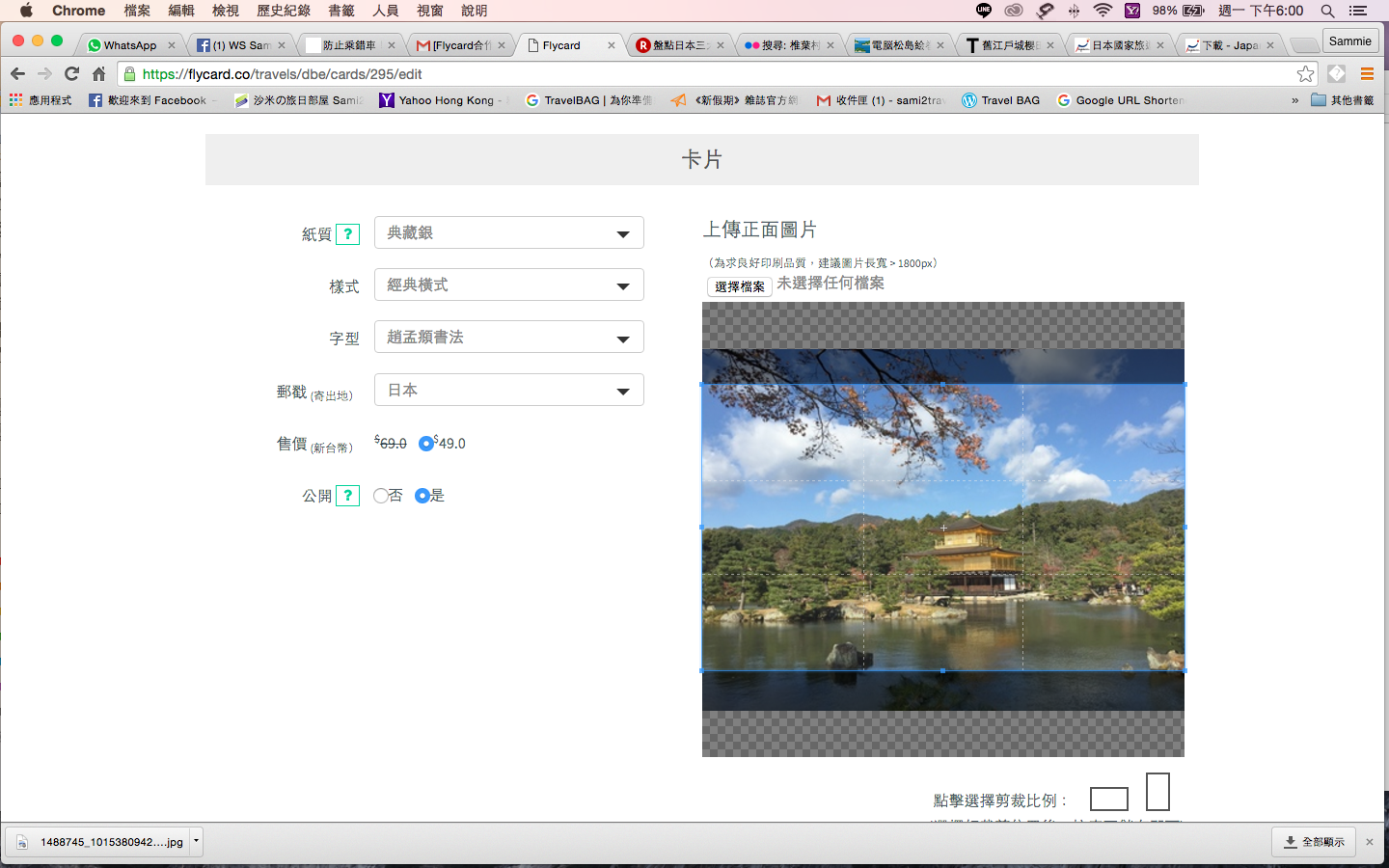This screenshot has height=868, width=1389.
Task: Open the 公開 help question mark icon
Action: [348, 496]
